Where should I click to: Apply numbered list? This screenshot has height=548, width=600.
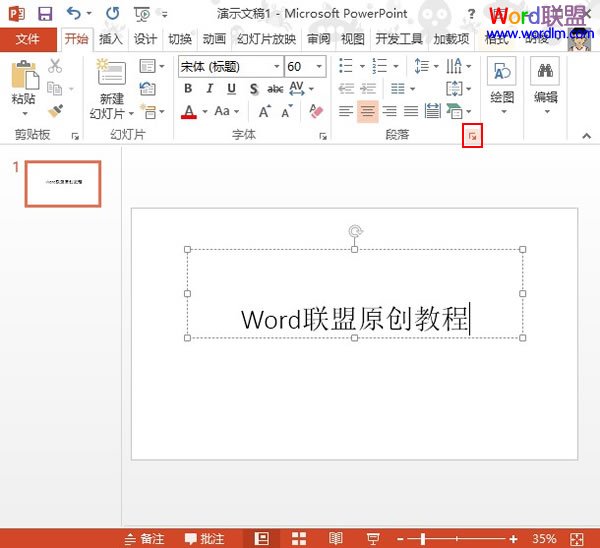coord(380,66)
